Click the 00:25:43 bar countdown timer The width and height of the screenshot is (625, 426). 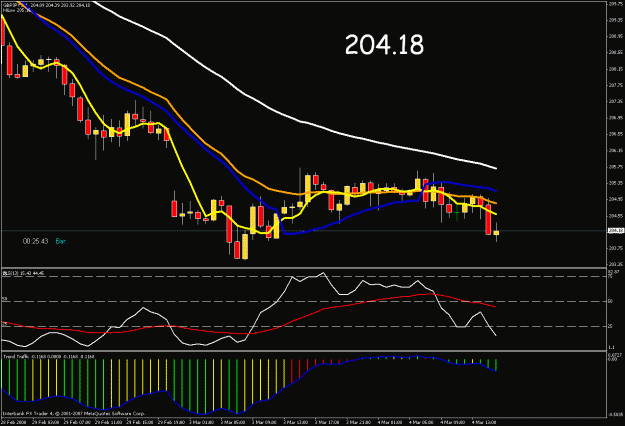pos(35,241)
